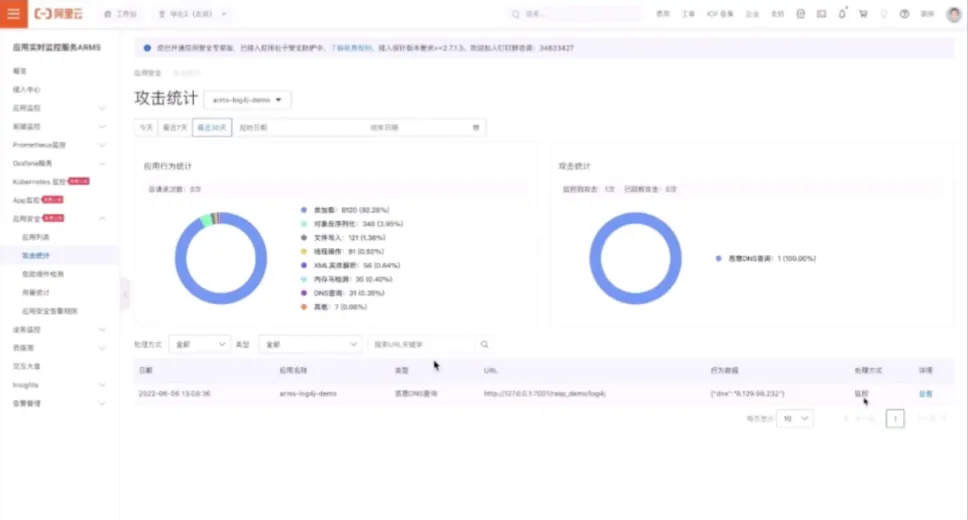Open the page size dropdown showing 10
The width and height of the screenshot is (968, 520).
click(x=795, y=418)
